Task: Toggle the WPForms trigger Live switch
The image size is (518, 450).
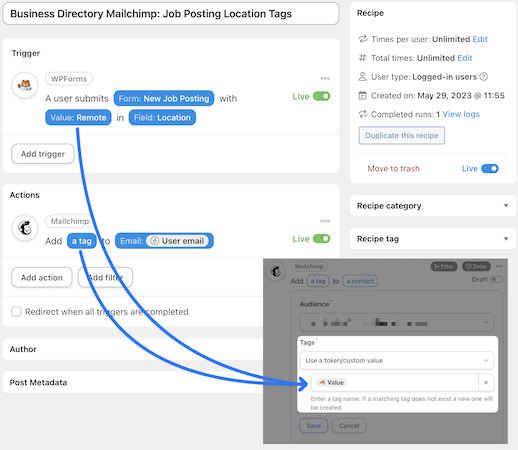Action: click(x=321, y=96)
